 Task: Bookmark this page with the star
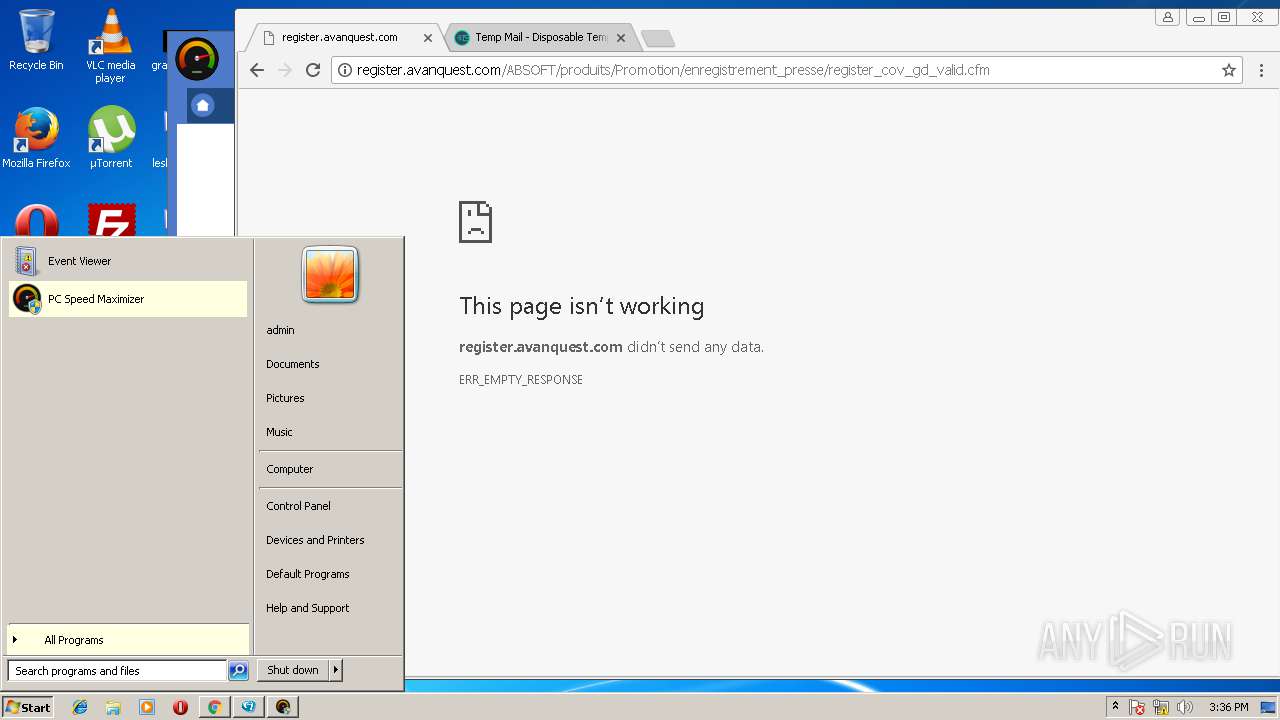click(x=1229, y=70)
